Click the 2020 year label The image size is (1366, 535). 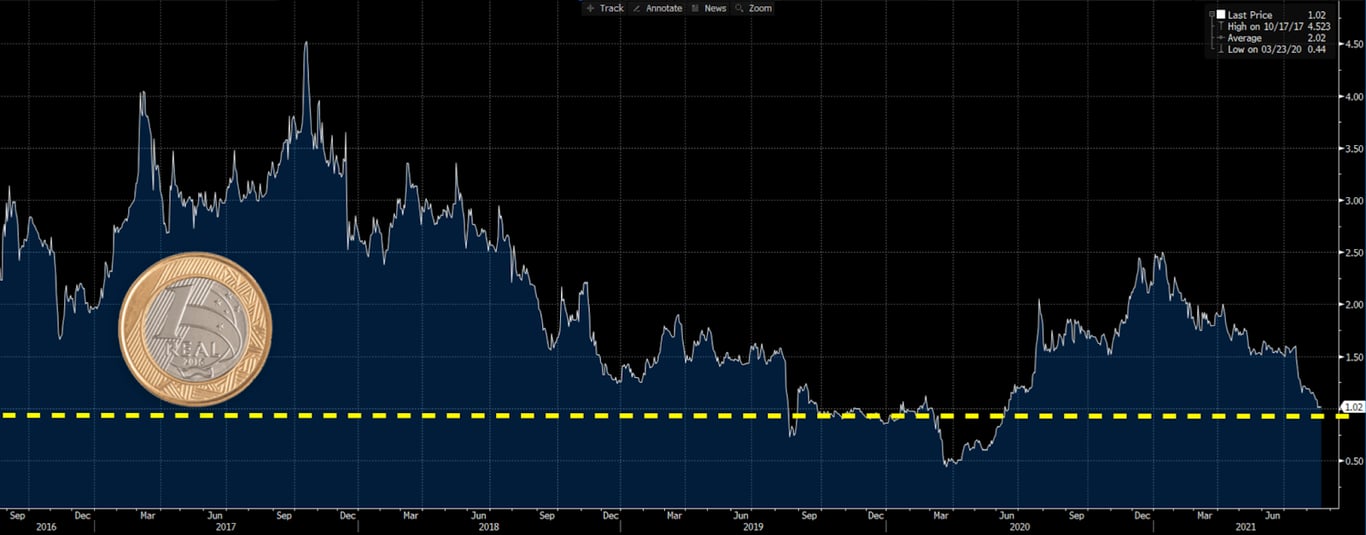pos(1020,526)
